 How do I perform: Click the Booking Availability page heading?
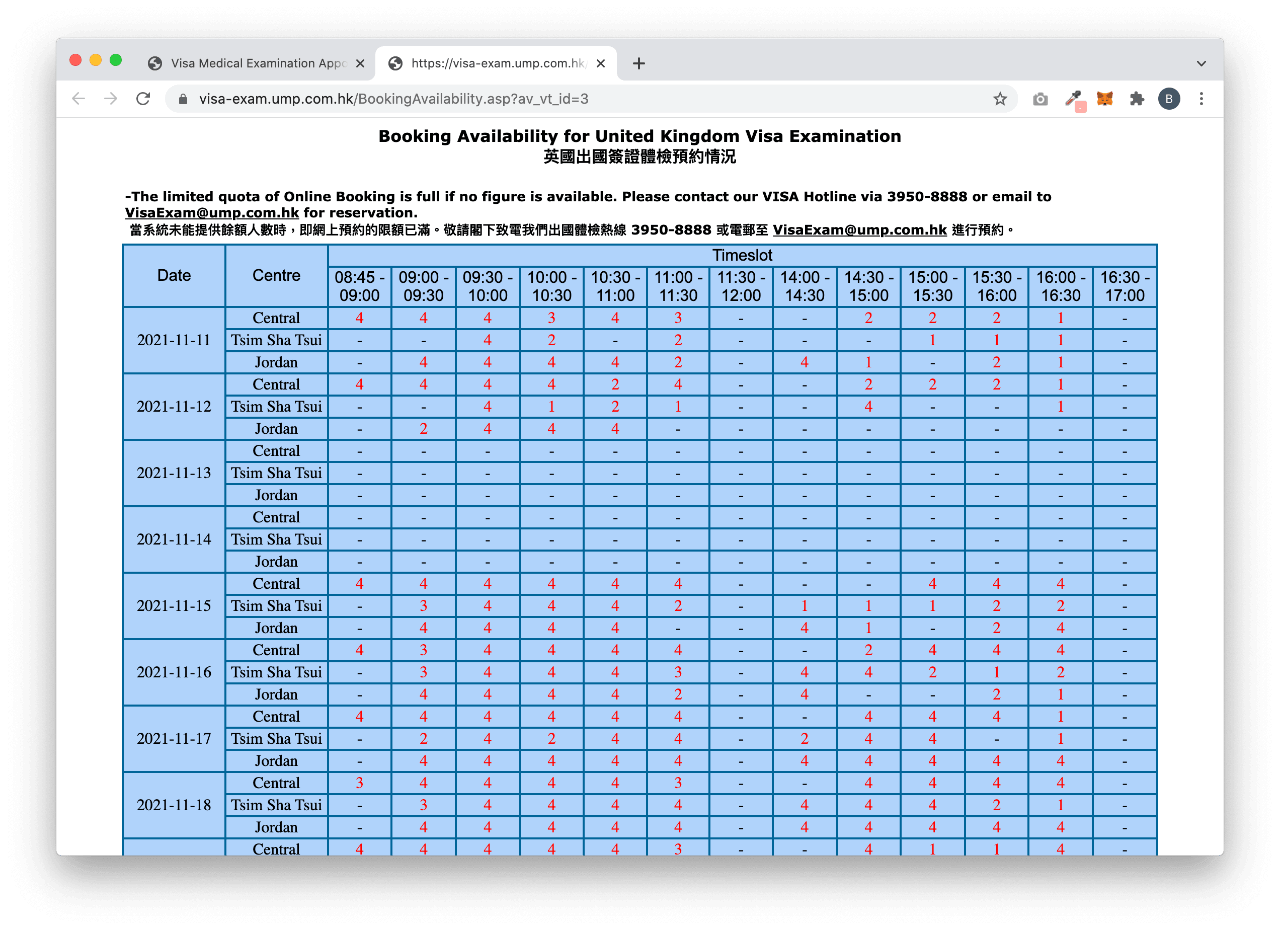640,136
